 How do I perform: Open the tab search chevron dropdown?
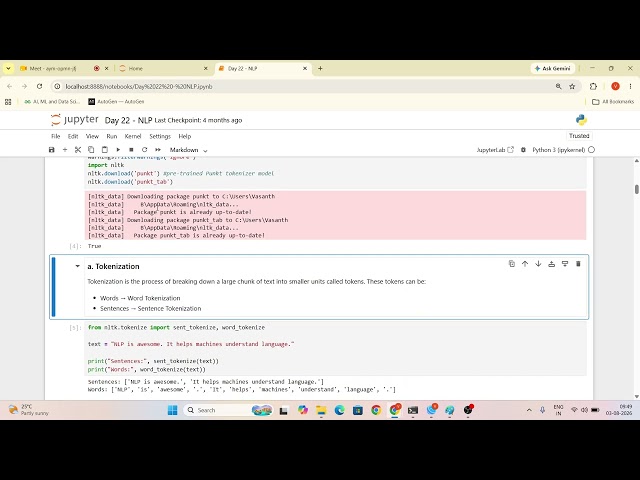[8, 69]
